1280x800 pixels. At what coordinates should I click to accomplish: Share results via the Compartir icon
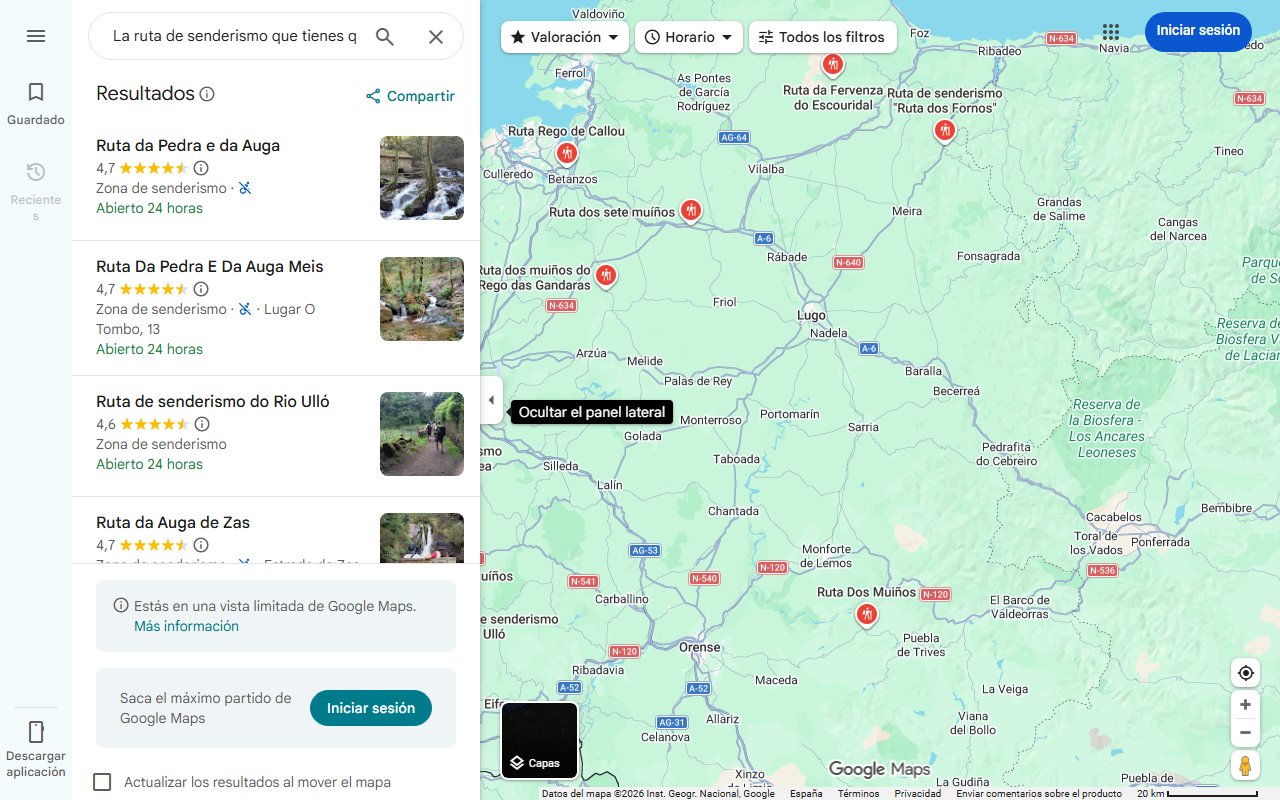coord(373,96)
